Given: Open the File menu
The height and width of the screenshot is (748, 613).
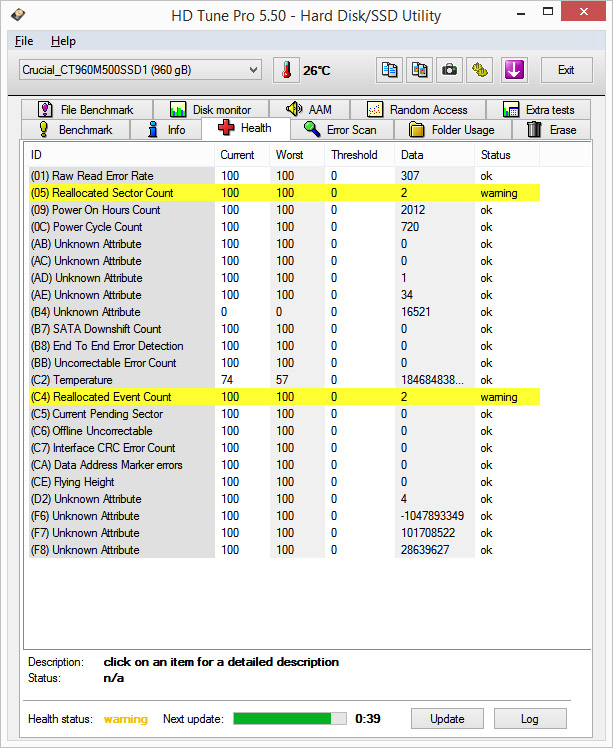Looking at the screenshot, I should (x=24, y=41).
